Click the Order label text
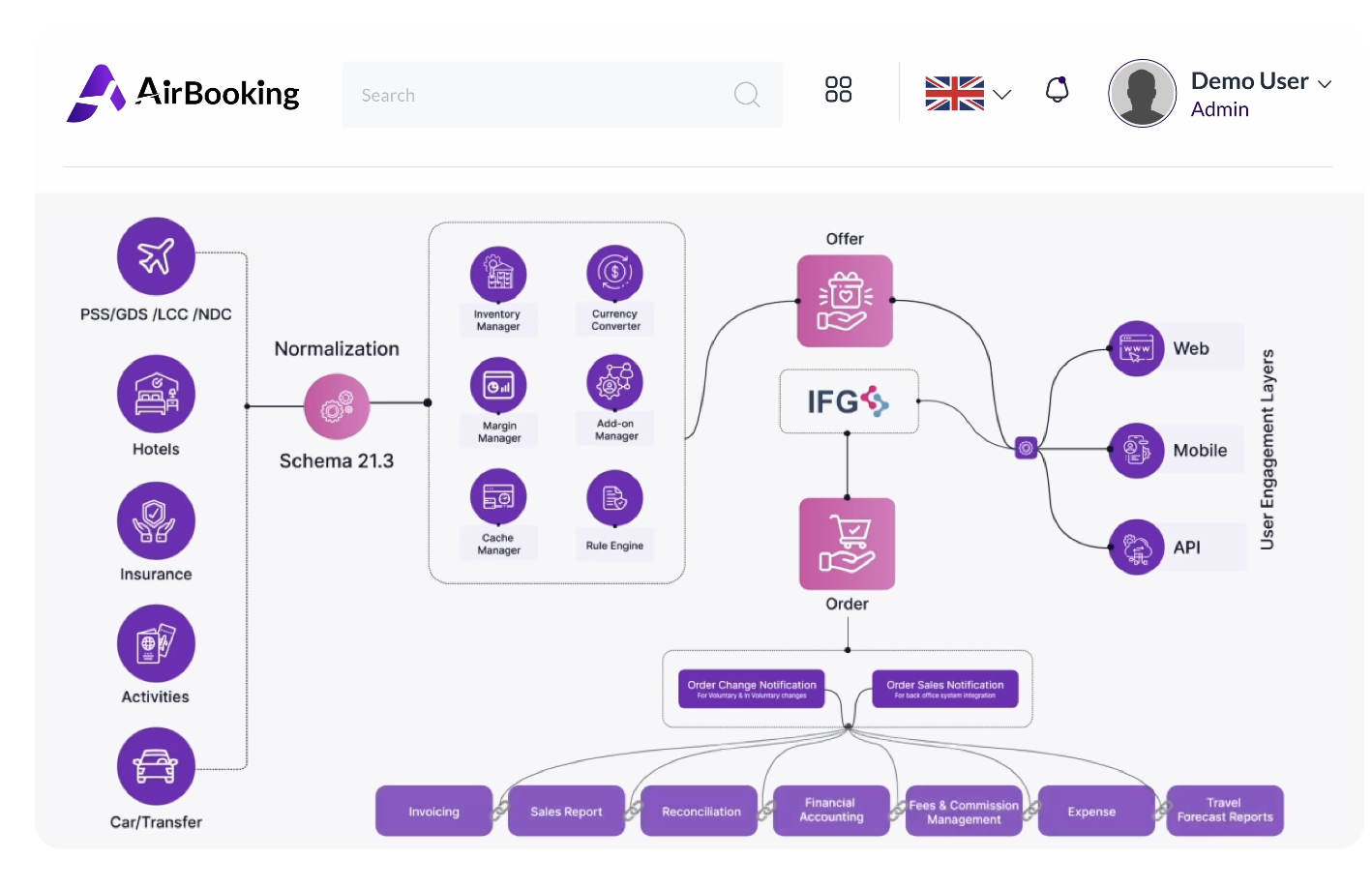This screenshot has width=1372, height=888. (847, 604)
